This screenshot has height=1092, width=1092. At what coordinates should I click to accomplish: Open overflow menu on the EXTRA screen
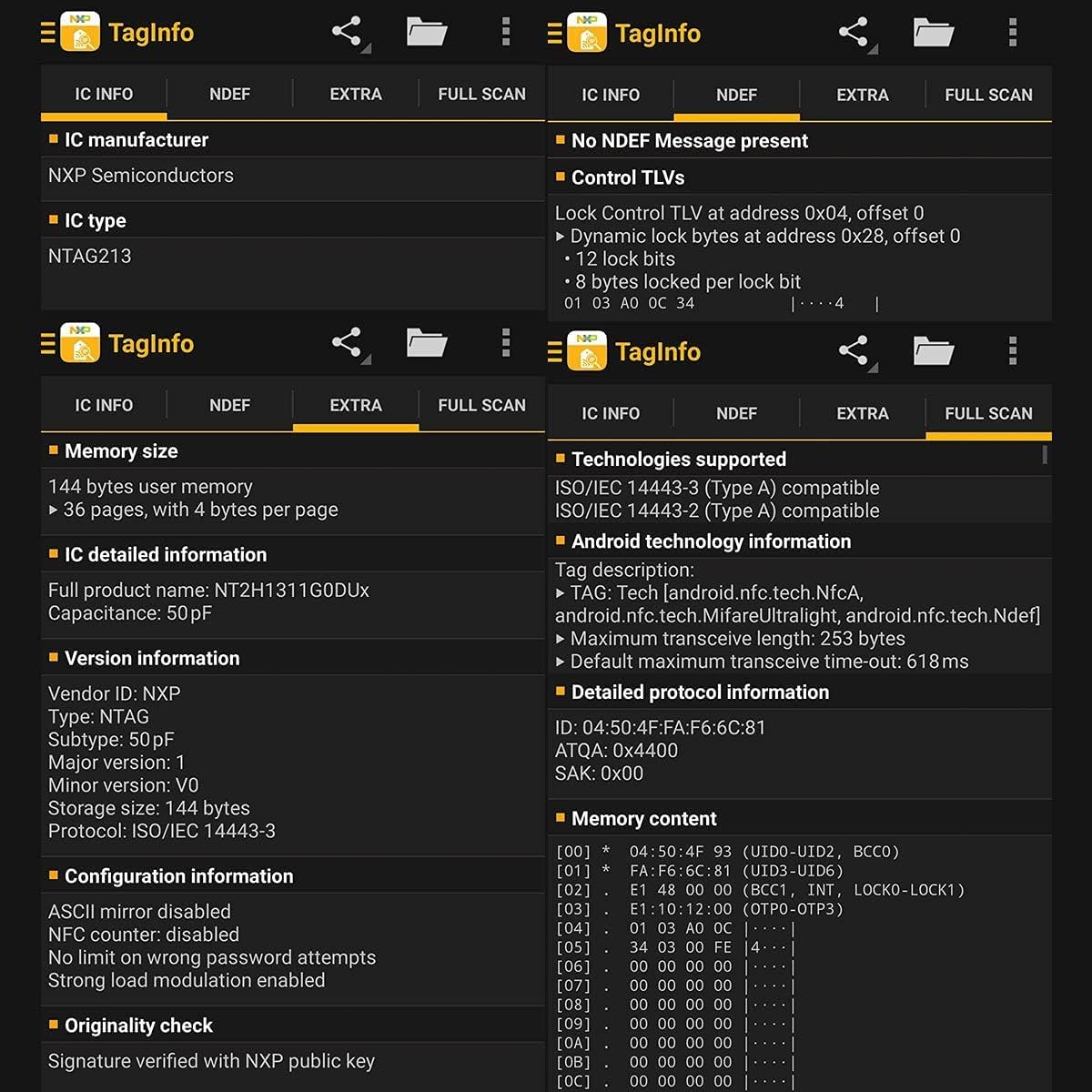pyautogui.click(x=506, y=343)
